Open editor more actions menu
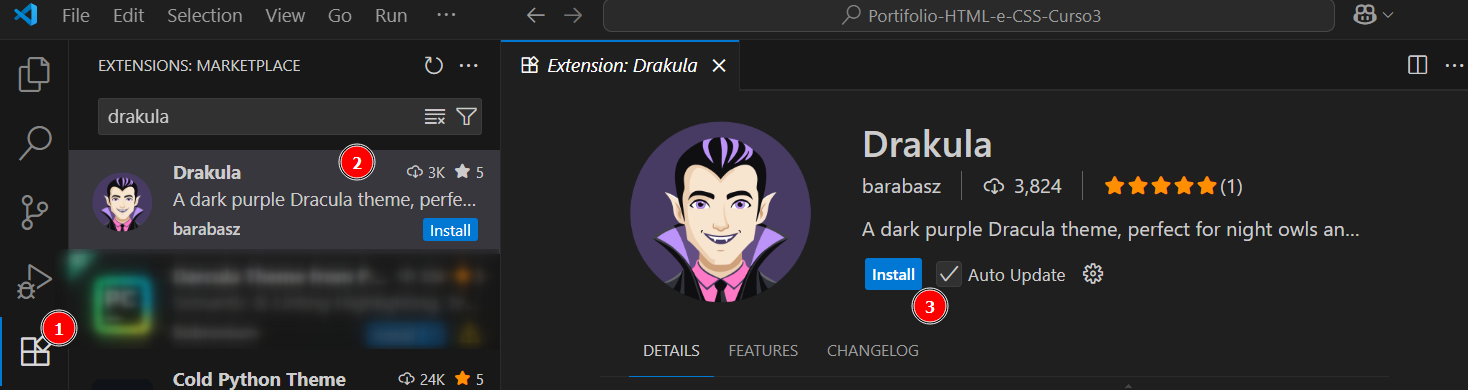Viewport: 1468px width, 390px height. click(x=1455, y=66)
